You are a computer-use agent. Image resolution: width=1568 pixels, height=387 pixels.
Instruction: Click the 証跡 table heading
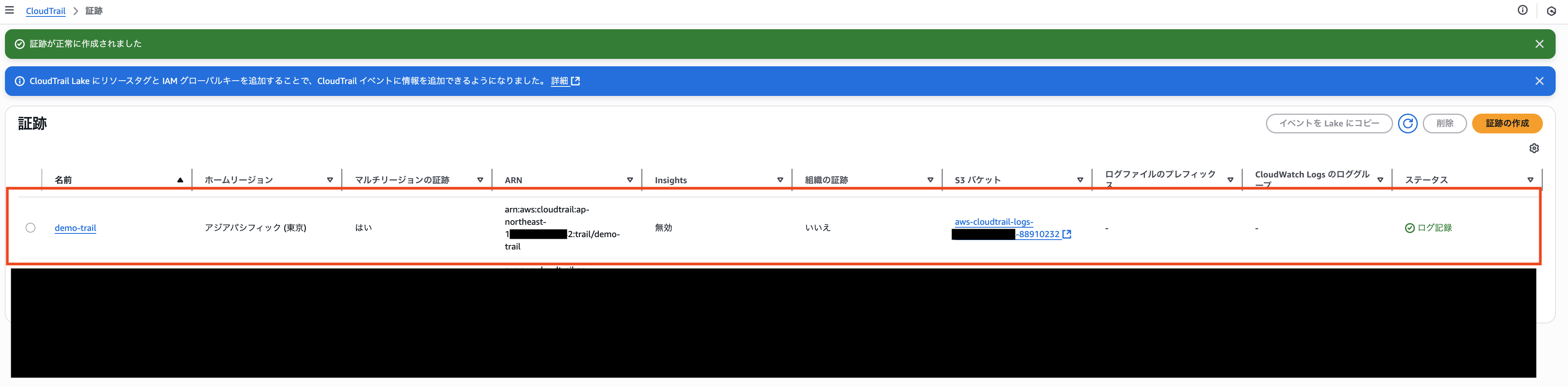point(32,124)
